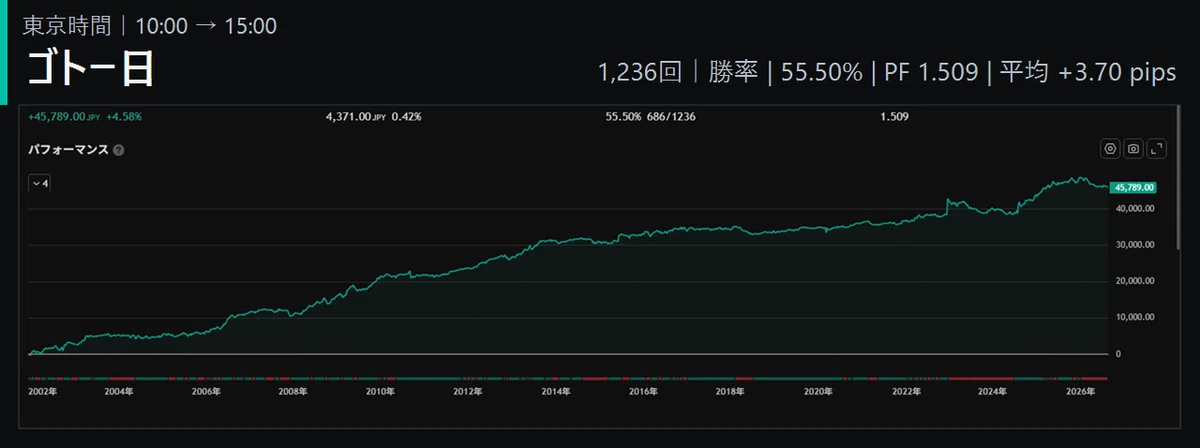Click the 1,236回 trade count text
Screen dimensions: 1200x448
pos(640,73)
